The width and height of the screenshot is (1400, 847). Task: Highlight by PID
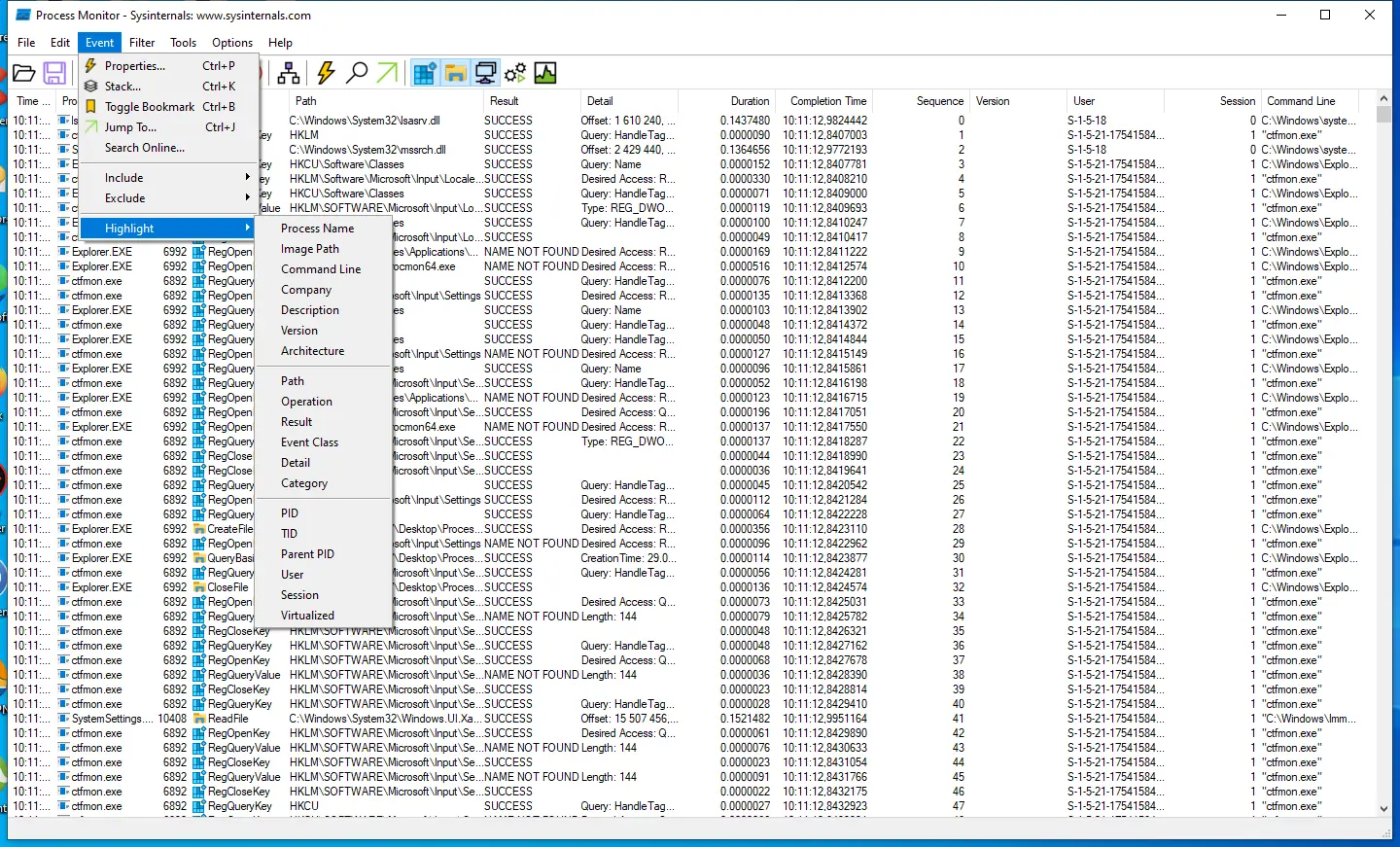tap(324, 513)
